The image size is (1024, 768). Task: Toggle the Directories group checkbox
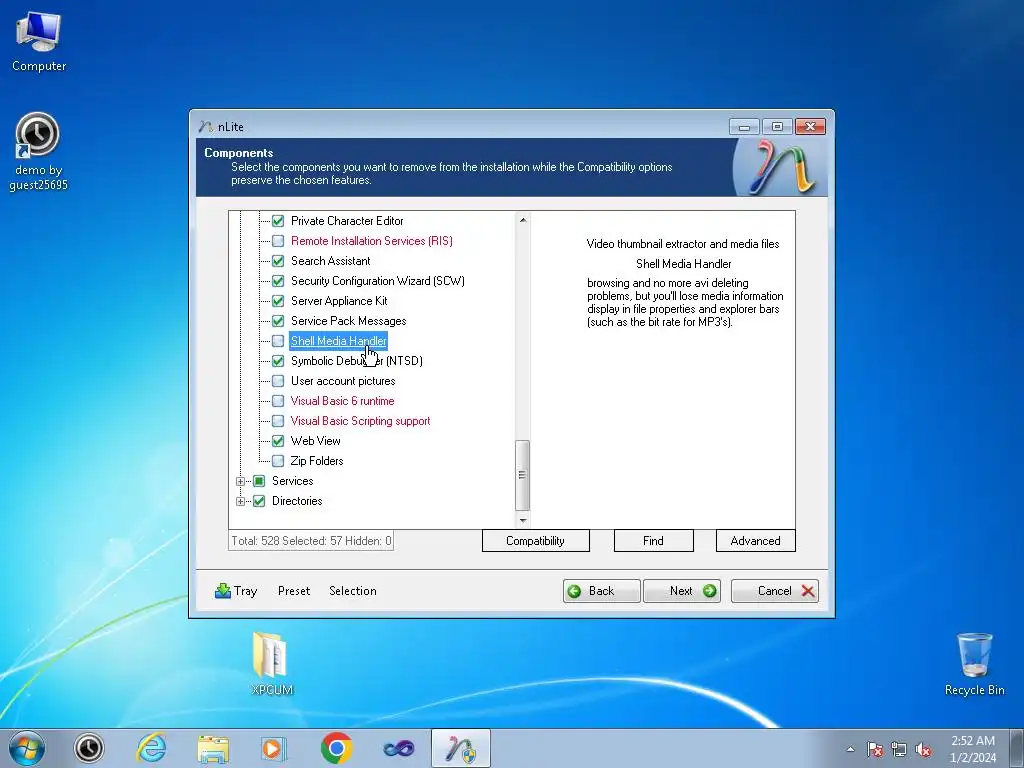tap(259, 501)
